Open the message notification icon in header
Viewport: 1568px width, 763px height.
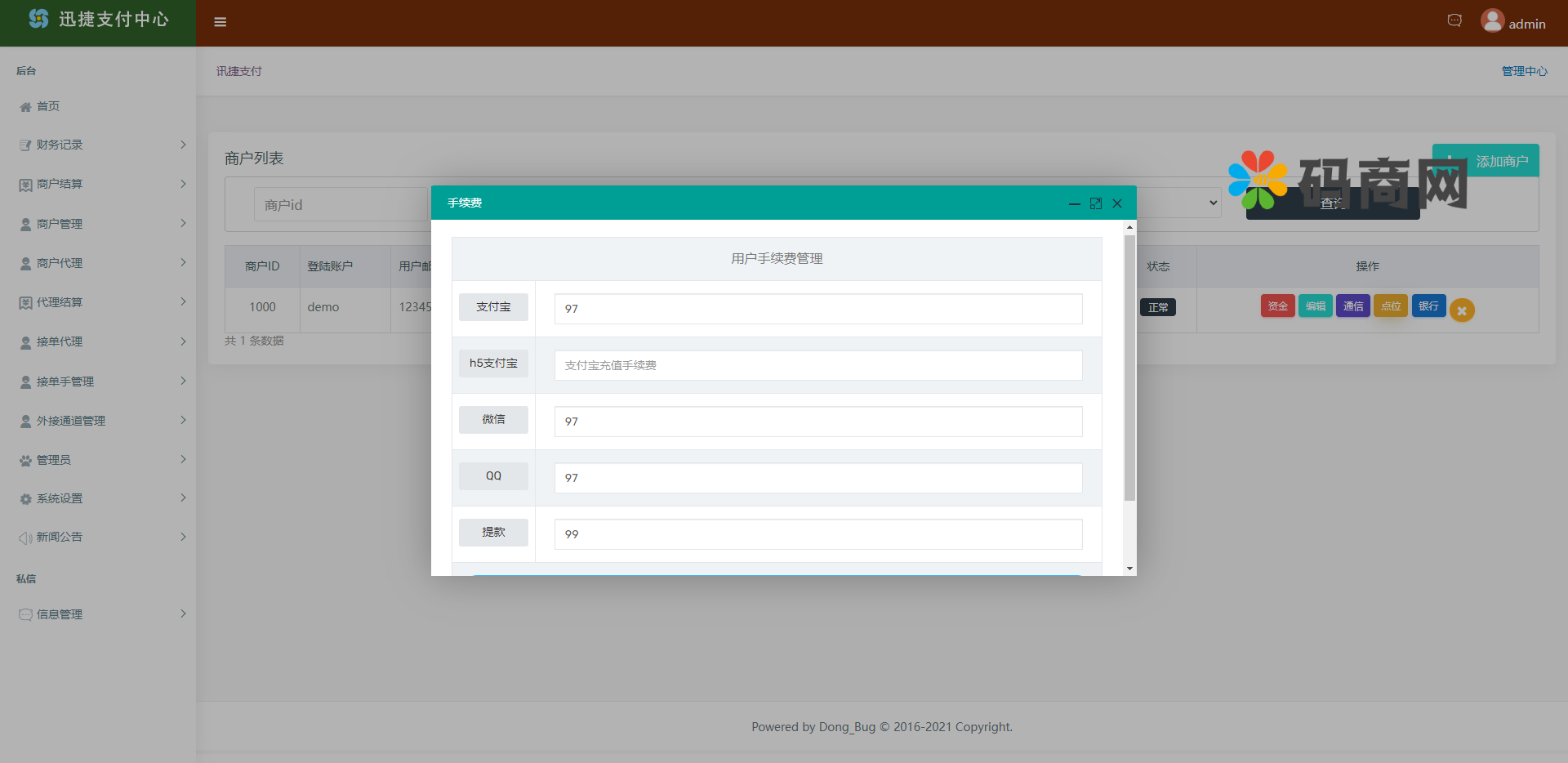coord(1454,20)
